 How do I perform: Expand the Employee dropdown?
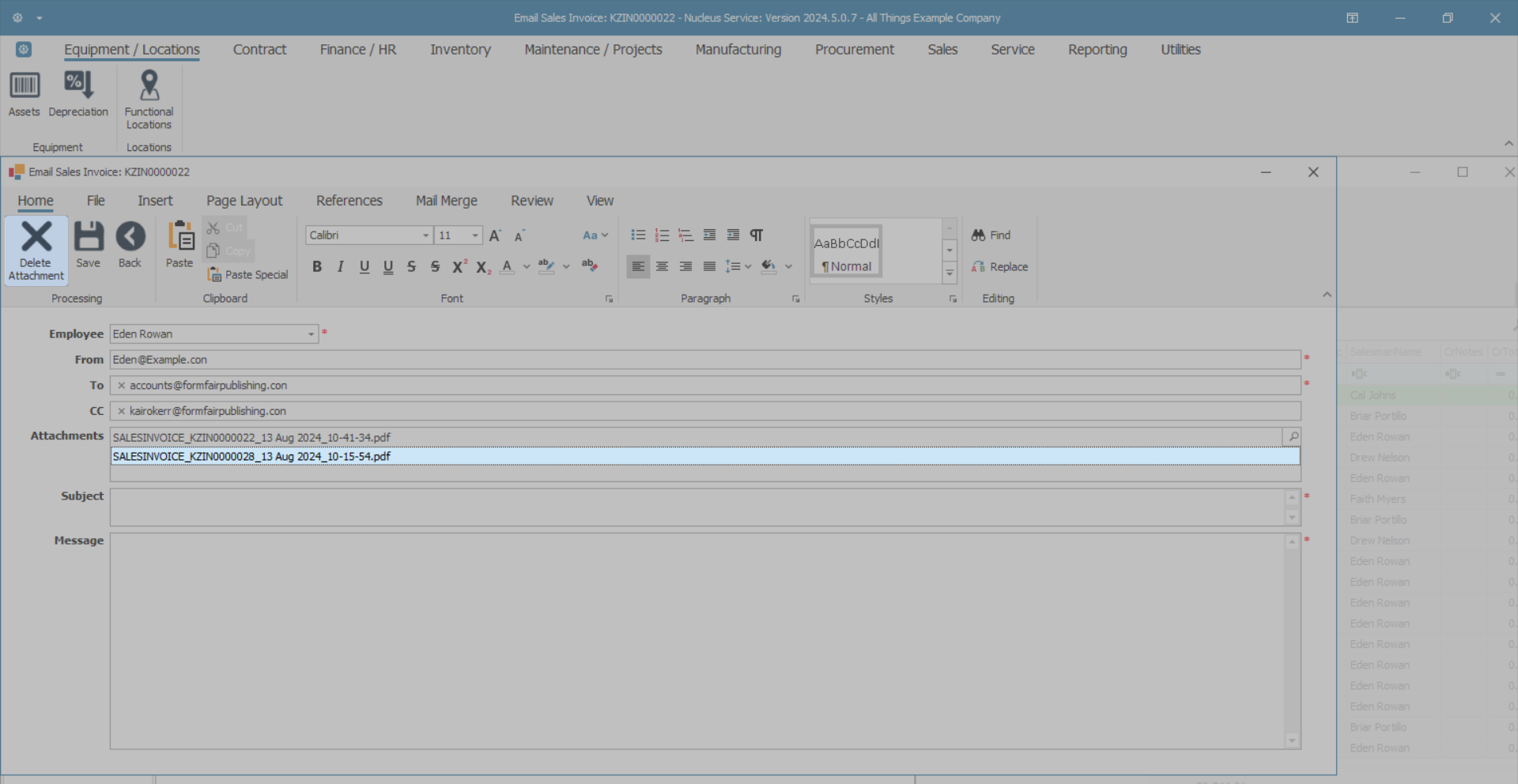[x=311, y=334]
